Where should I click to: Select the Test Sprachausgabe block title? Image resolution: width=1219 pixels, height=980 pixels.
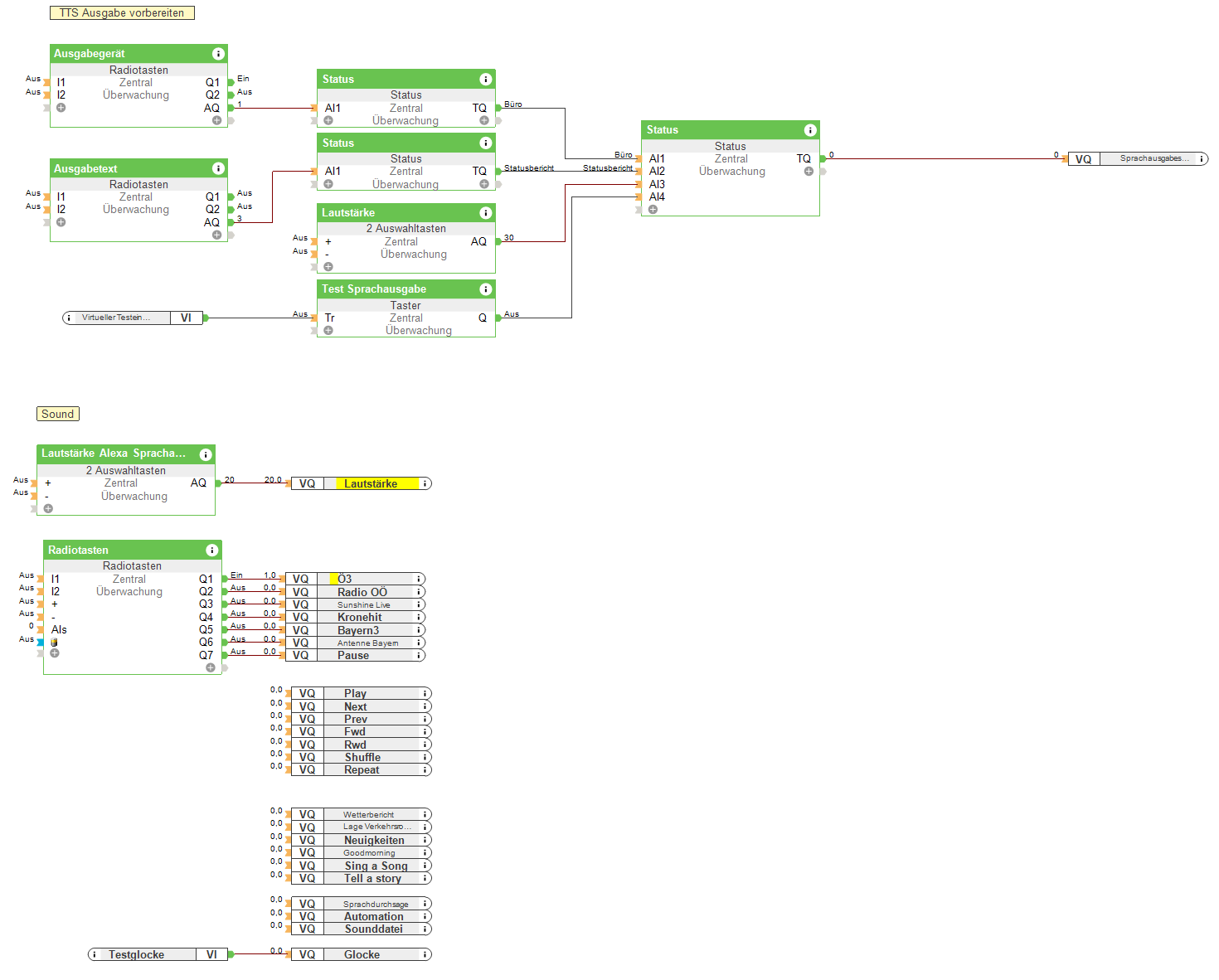pyautogui.click(x=374, y=289)
